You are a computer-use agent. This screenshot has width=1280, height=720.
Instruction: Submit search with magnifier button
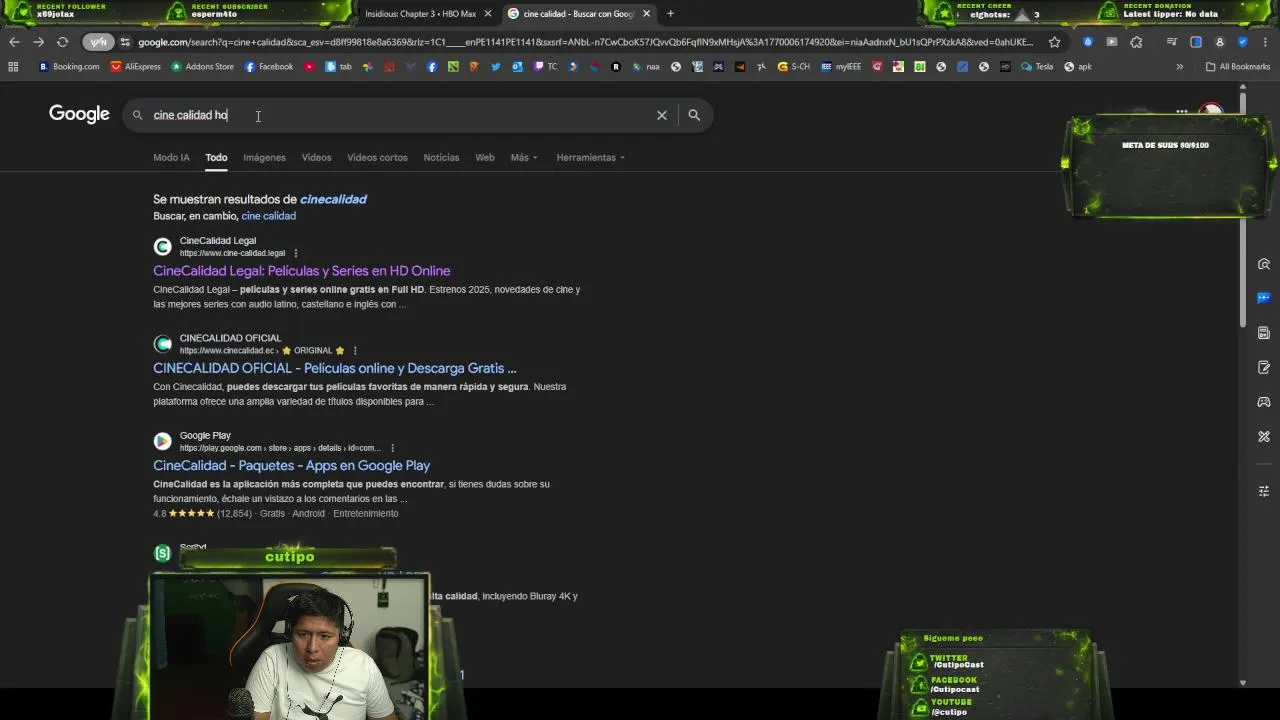point(694,115)
